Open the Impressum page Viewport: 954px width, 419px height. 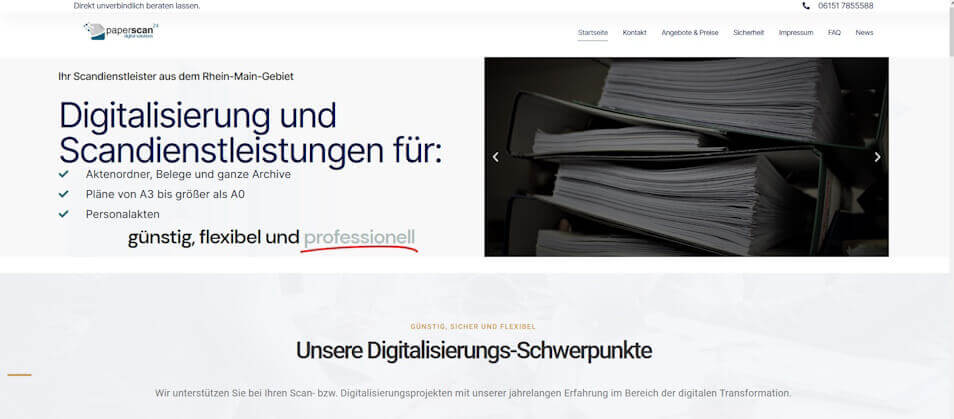point(796,33)
